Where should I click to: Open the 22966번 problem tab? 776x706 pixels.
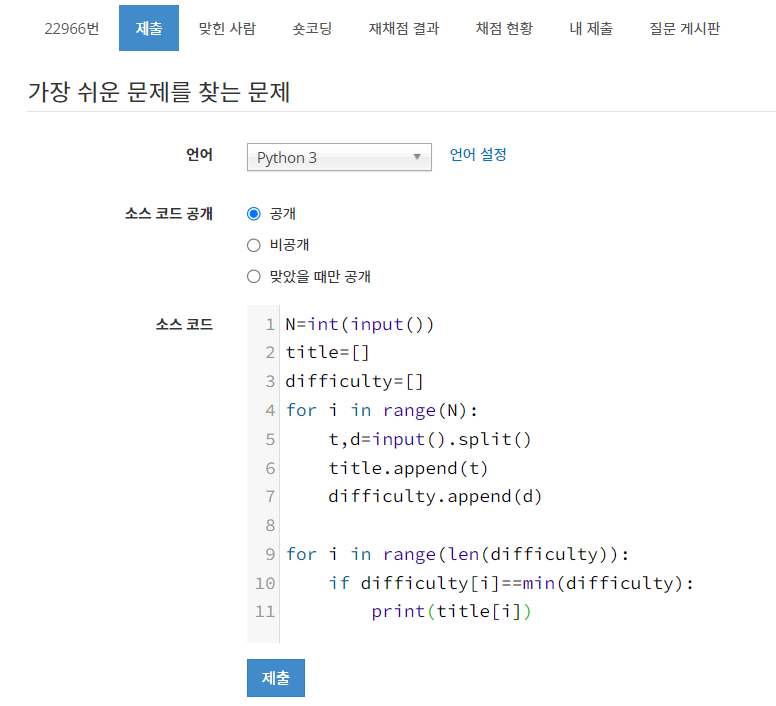(x=72, y=28)
